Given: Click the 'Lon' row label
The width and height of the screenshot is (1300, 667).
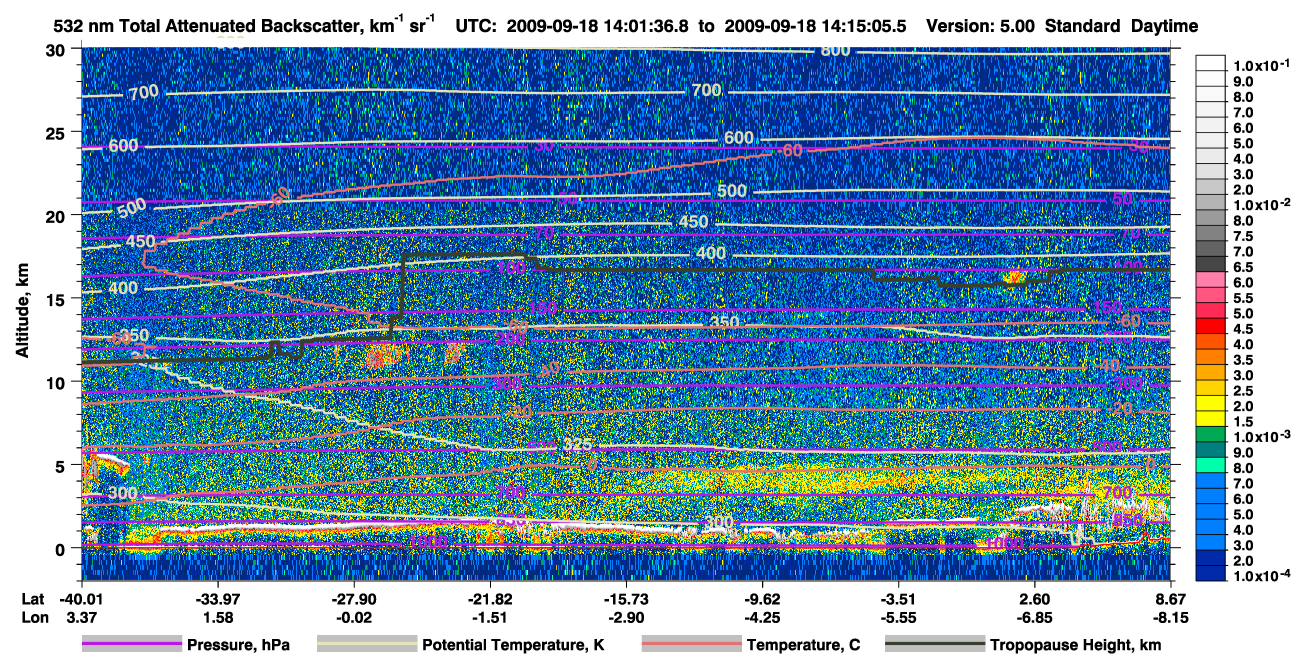Looking at the screenshot, I should 33,617.
